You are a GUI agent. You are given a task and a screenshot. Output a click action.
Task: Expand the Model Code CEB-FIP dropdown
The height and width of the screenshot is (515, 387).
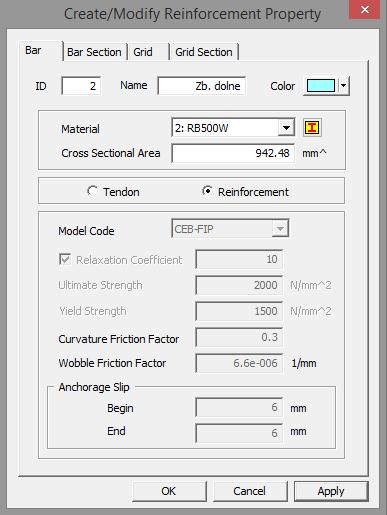[280, 228]
